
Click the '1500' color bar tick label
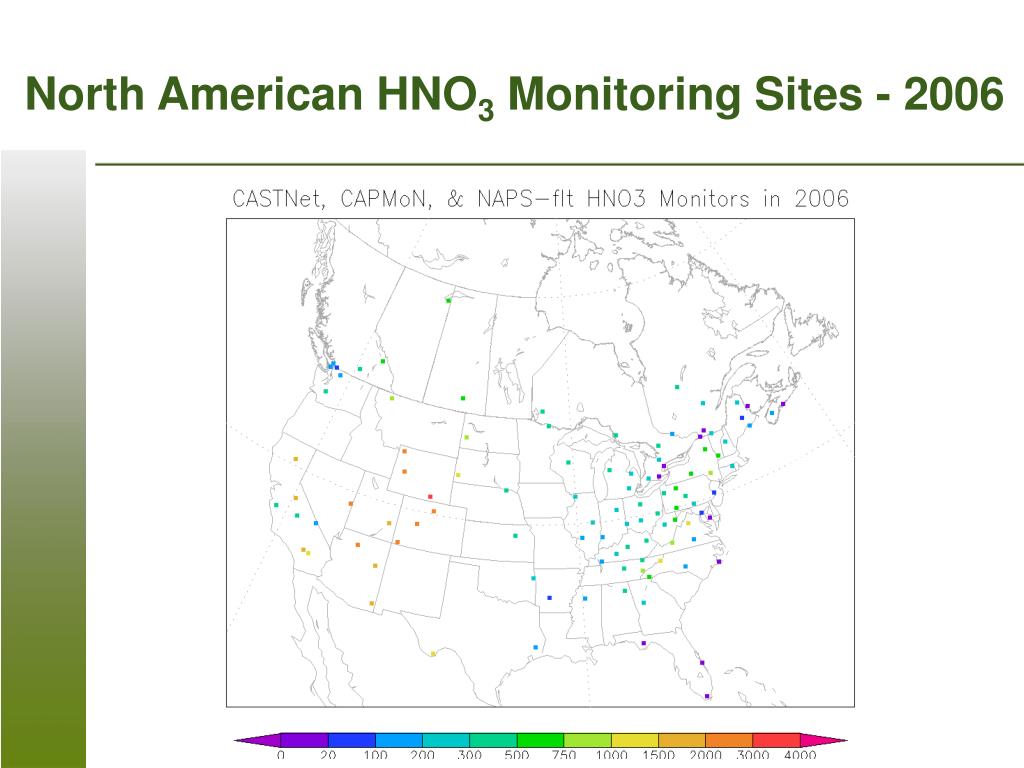coord(659,756)
